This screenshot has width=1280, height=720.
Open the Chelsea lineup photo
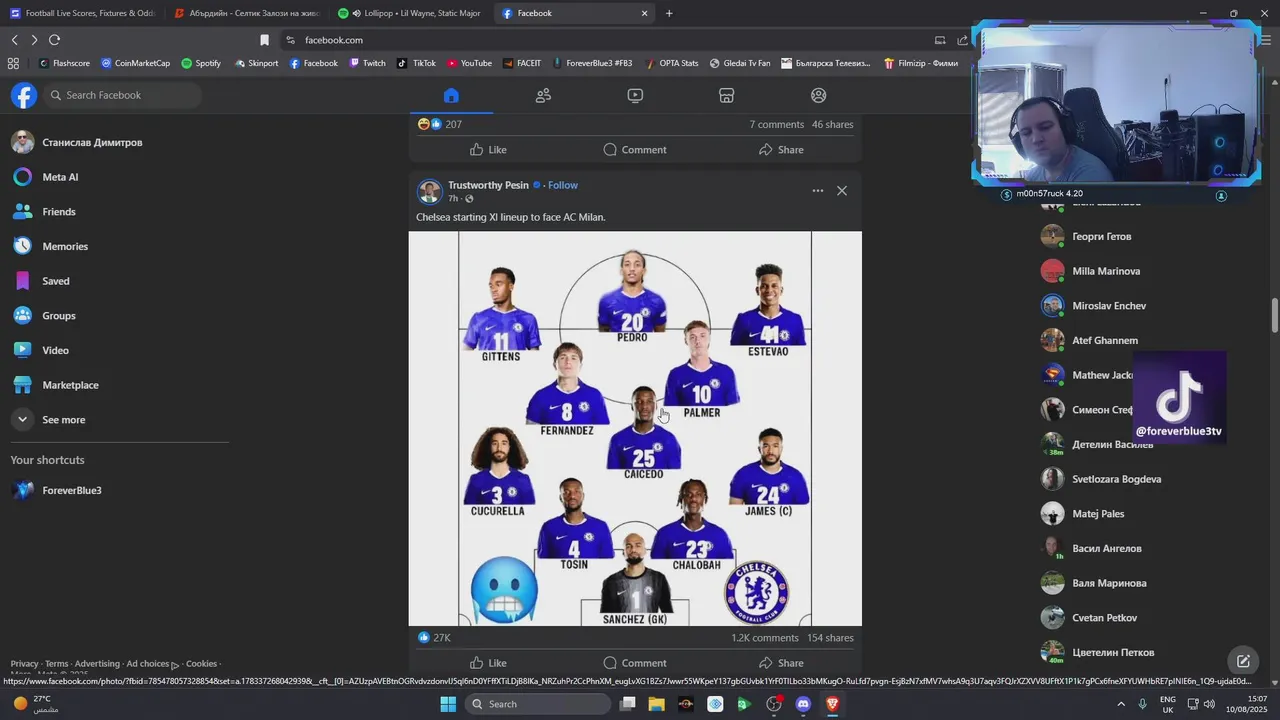pyautogui.click(x=635, y=429)
